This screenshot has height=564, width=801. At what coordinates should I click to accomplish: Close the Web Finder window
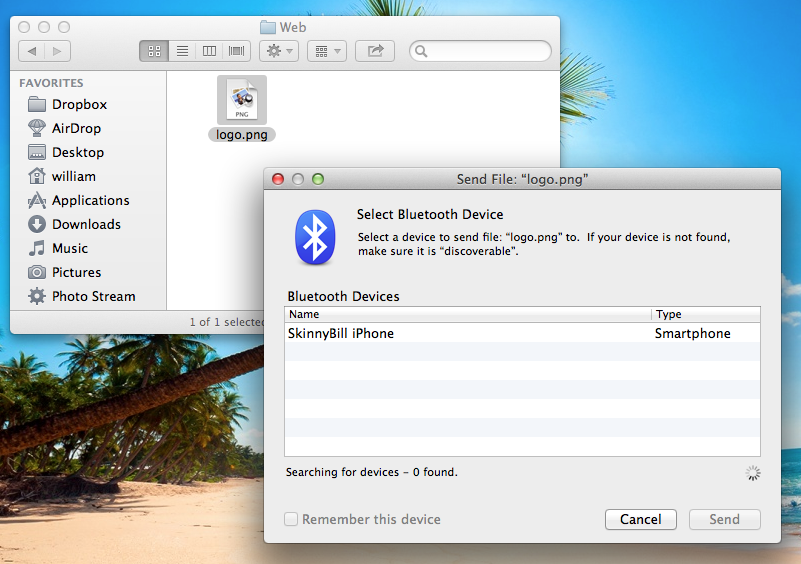point(24,27)
